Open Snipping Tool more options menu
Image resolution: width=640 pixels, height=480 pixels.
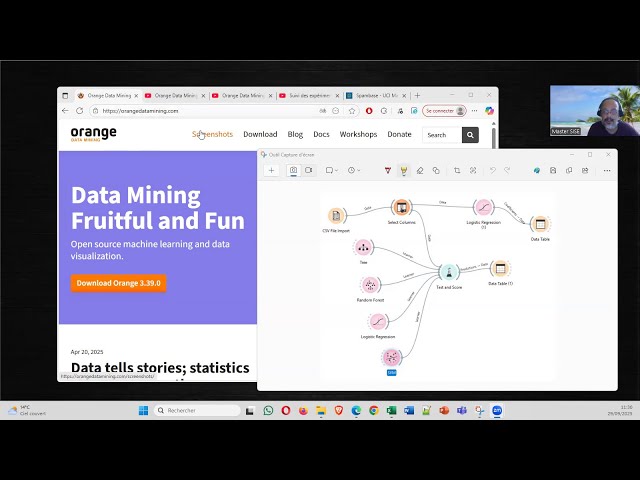[607, 170]
